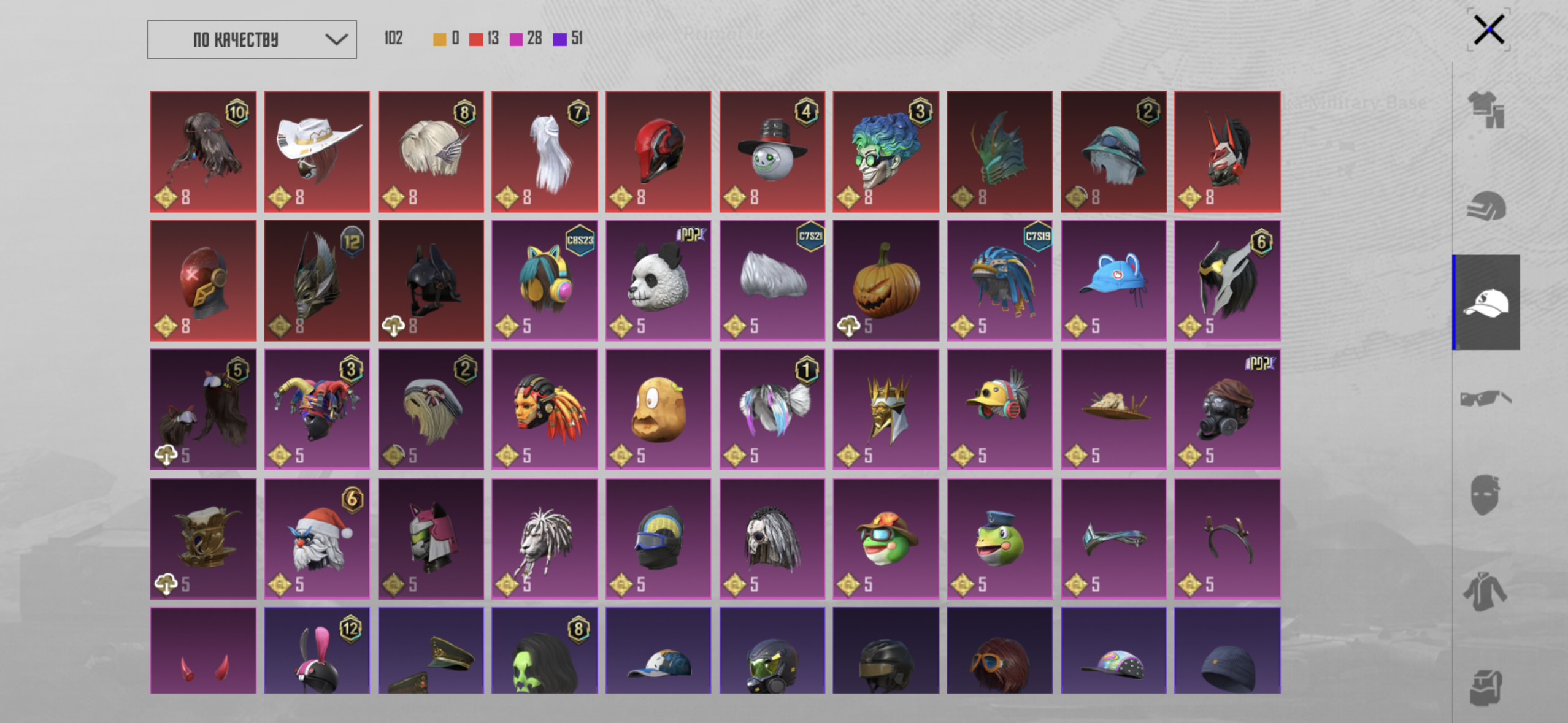Filter by the pink quality swatch
Image resolution: width=1568 pixels, height=723 pixels.
point(517,39)
